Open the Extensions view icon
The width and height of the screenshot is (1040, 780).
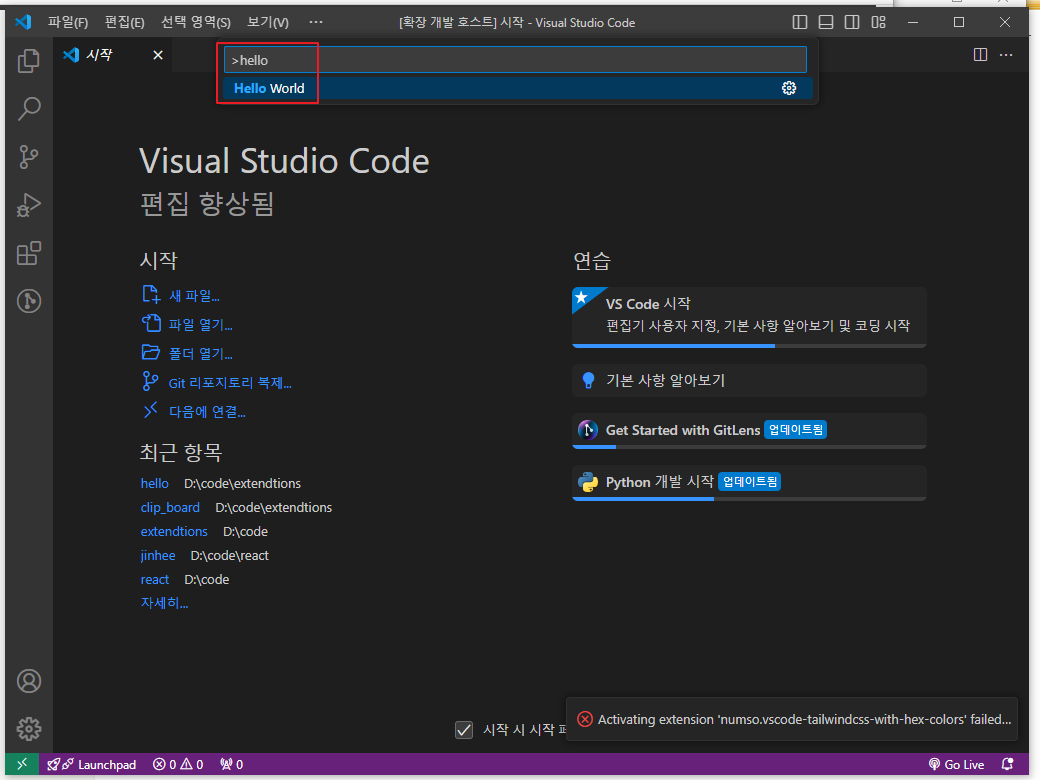29,253
